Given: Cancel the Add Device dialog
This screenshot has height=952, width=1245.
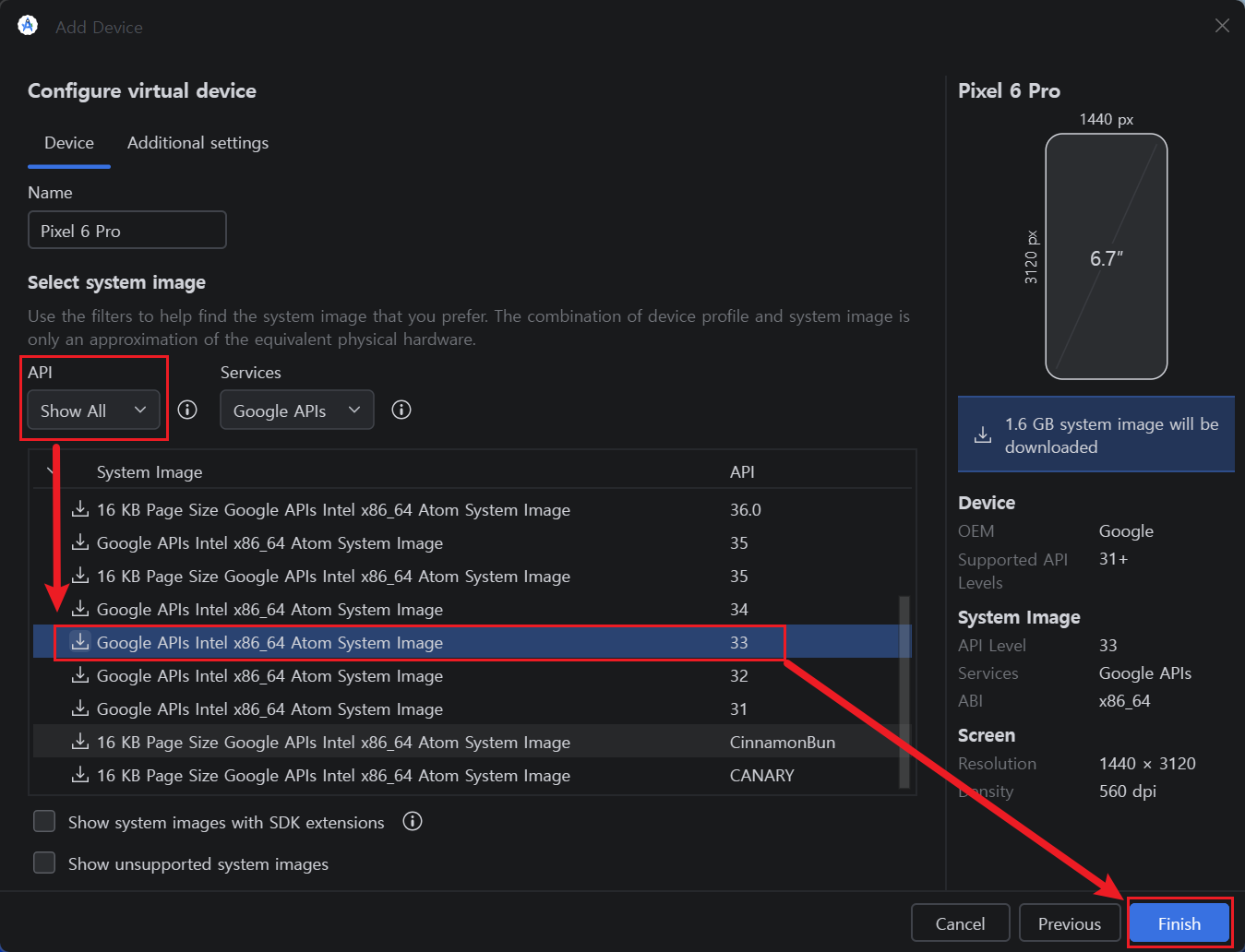Looking at the screenshot, I should [961, 923].
